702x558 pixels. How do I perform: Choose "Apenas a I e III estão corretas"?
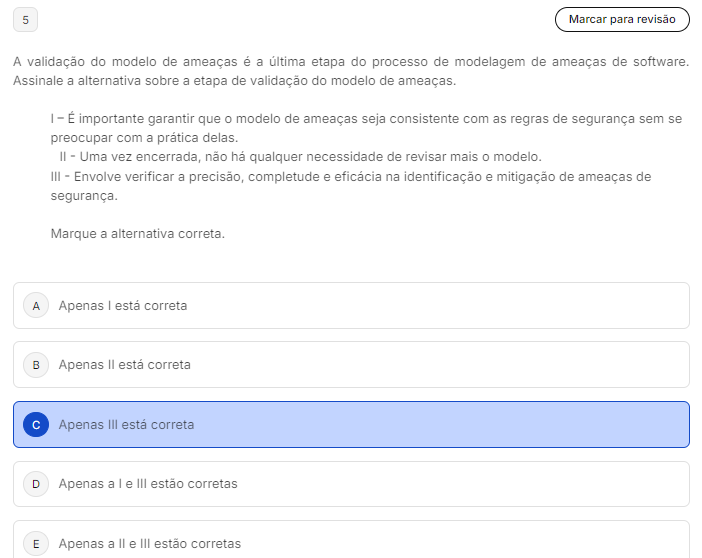pos(148,484)
